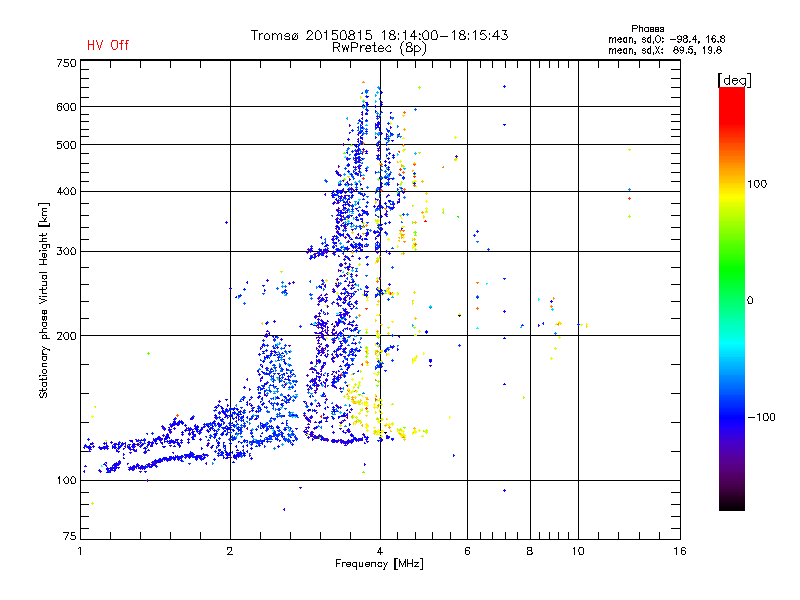Click x-axis tick label '6'
Image resolution: width=800 pixels, height=600 pixels.
[x=467, y=551]
